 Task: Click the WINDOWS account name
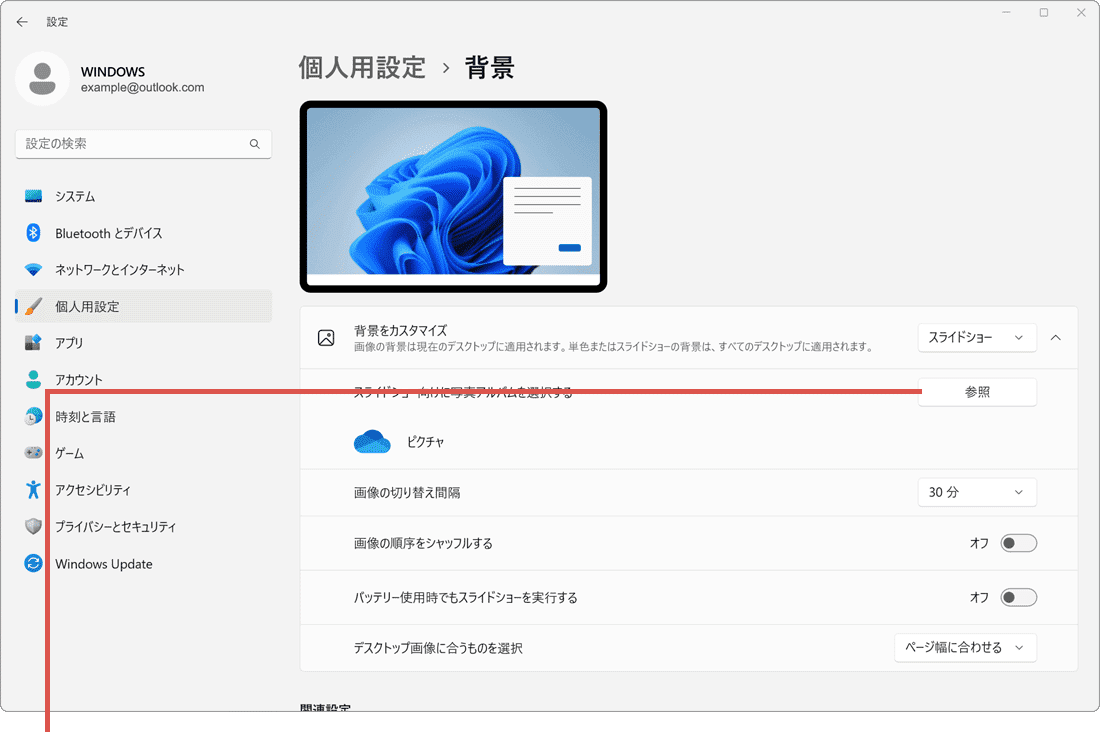[x=113, y=72]
